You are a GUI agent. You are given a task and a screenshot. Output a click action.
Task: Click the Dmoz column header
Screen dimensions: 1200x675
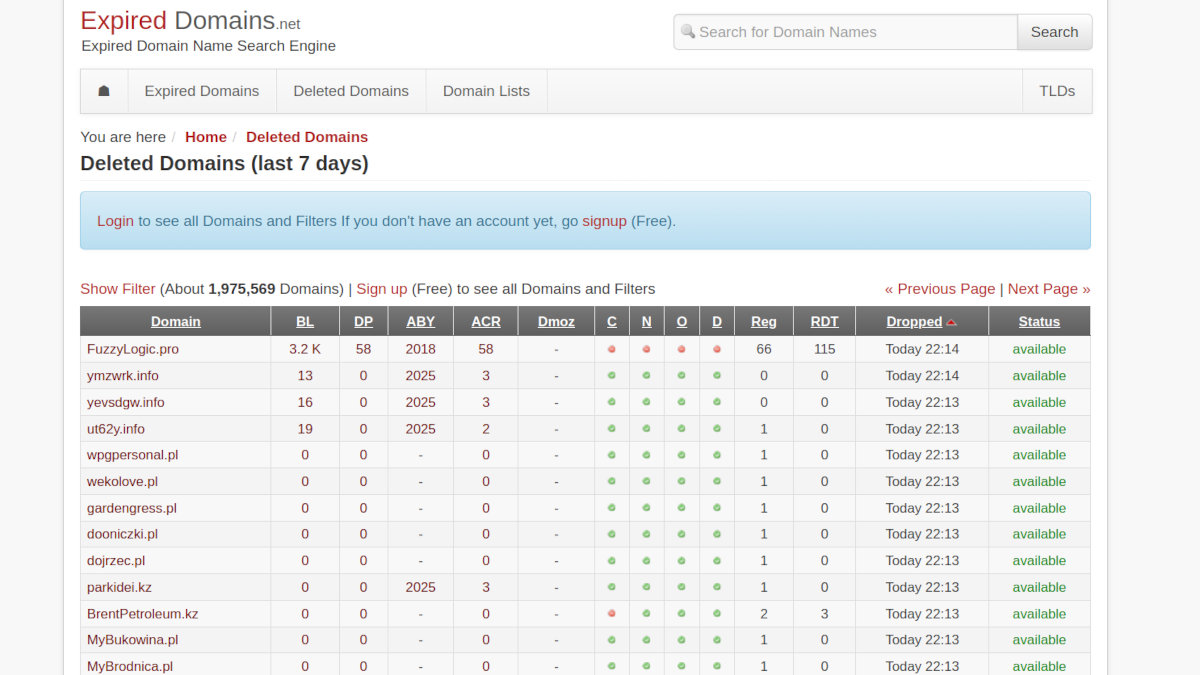(x=556, y=322)
